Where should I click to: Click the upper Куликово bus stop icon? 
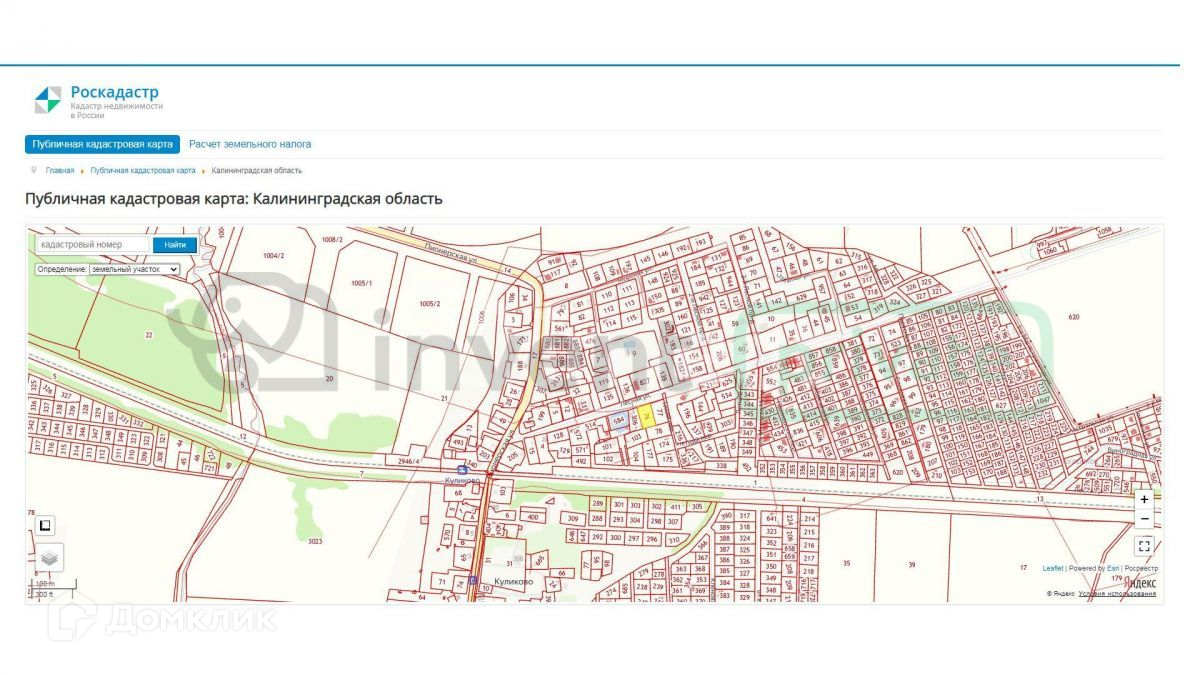(461, 470)
